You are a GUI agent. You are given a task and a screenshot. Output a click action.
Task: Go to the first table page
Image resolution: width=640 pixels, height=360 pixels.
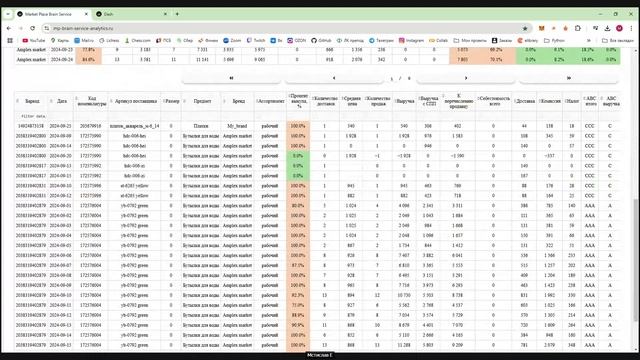pos(231,78)
